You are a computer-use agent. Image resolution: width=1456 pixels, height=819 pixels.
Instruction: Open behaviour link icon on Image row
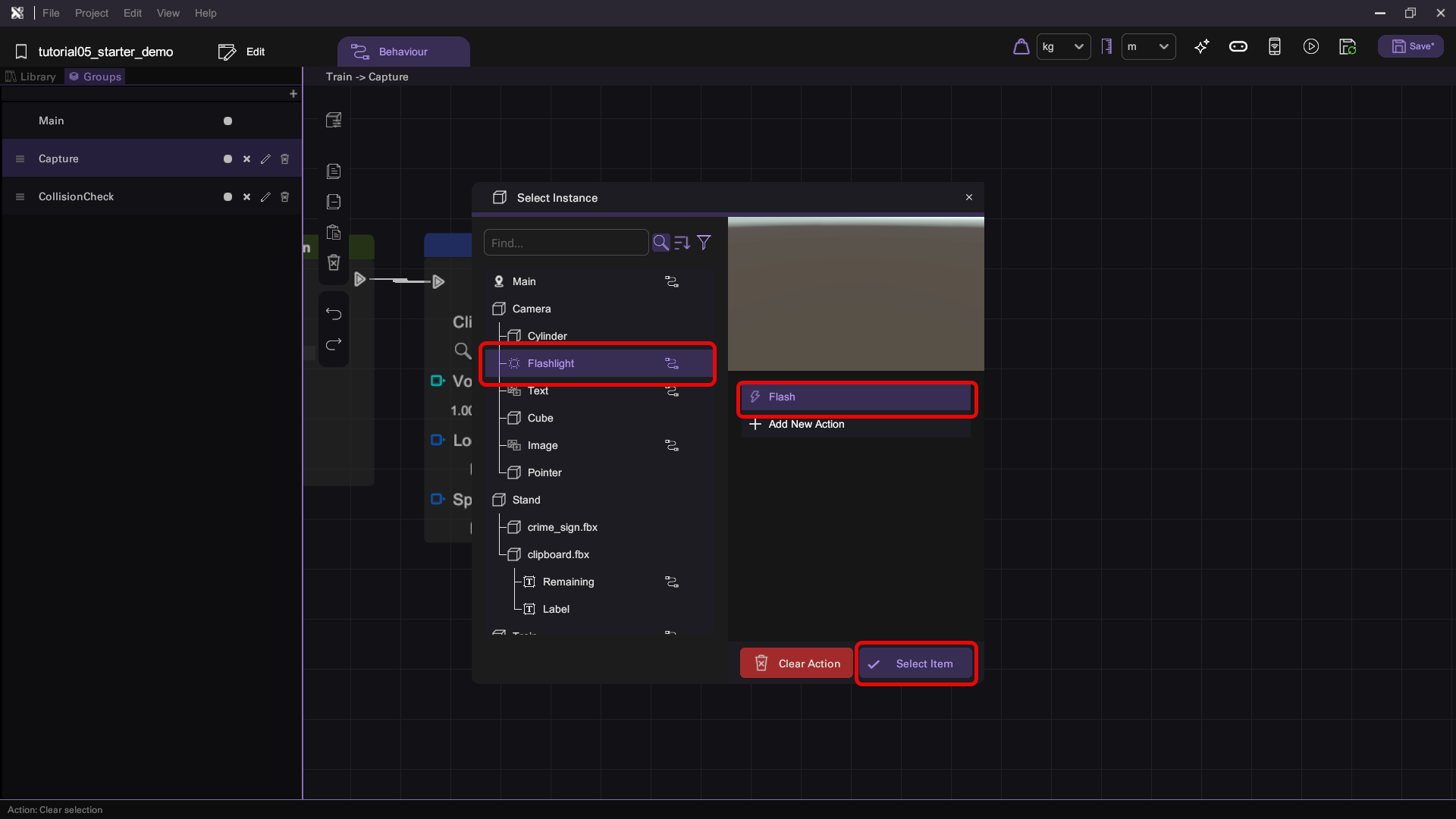672,445
